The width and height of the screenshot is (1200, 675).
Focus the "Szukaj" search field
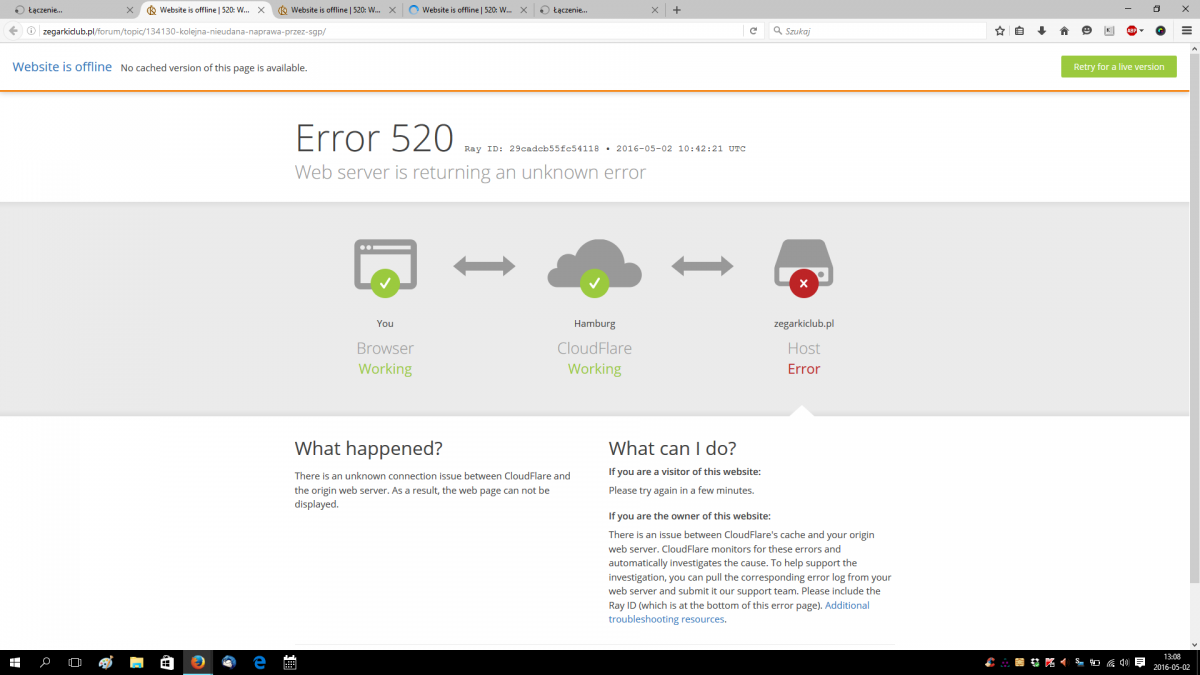tap(876, 31)
